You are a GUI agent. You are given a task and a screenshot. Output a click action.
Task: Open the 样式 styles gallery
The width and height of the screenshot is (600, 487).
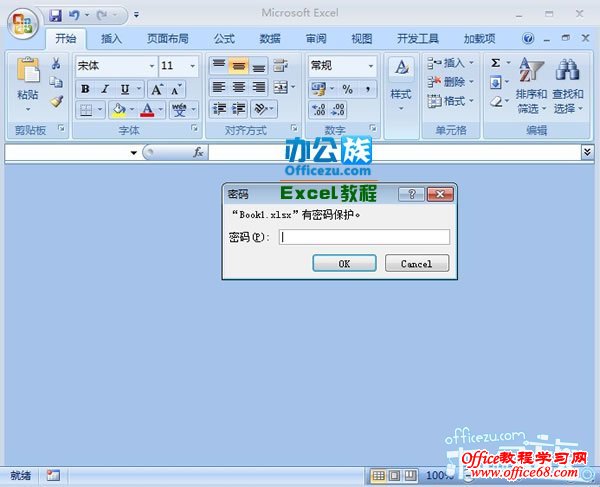(x=401, y=85)
